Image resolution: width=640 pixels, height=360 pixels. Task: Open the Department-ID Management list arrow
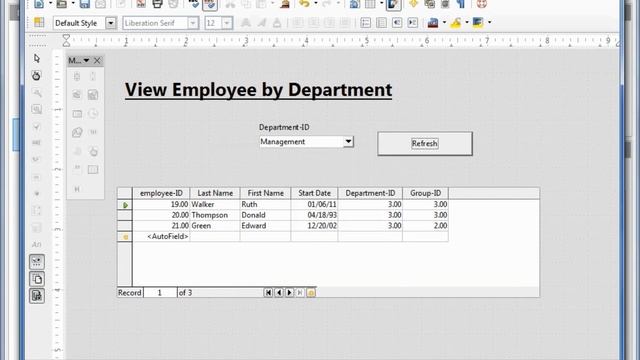pos(348,142)
